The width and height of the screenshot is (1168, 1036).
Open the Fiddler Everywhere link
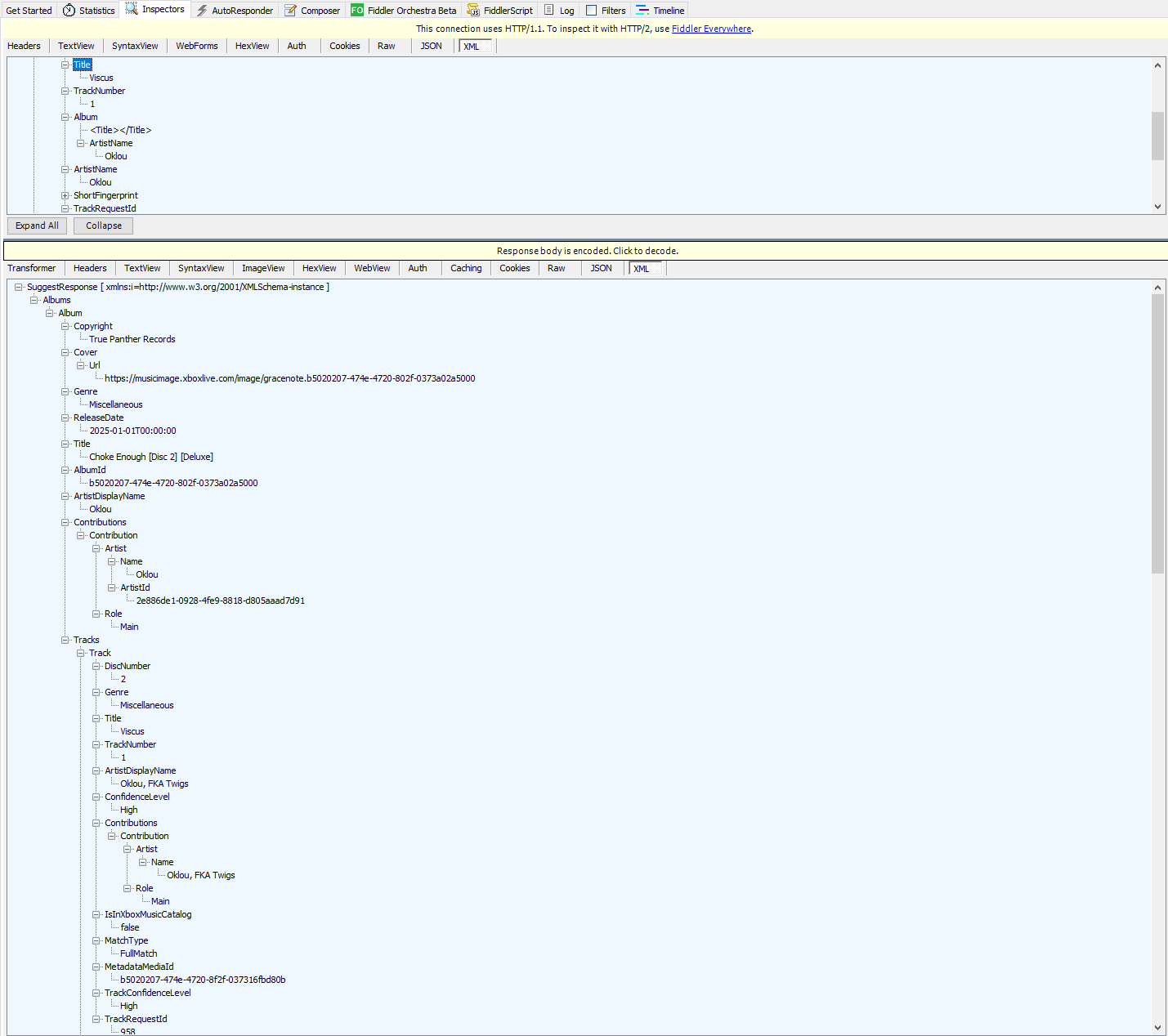tap(711, 29)
